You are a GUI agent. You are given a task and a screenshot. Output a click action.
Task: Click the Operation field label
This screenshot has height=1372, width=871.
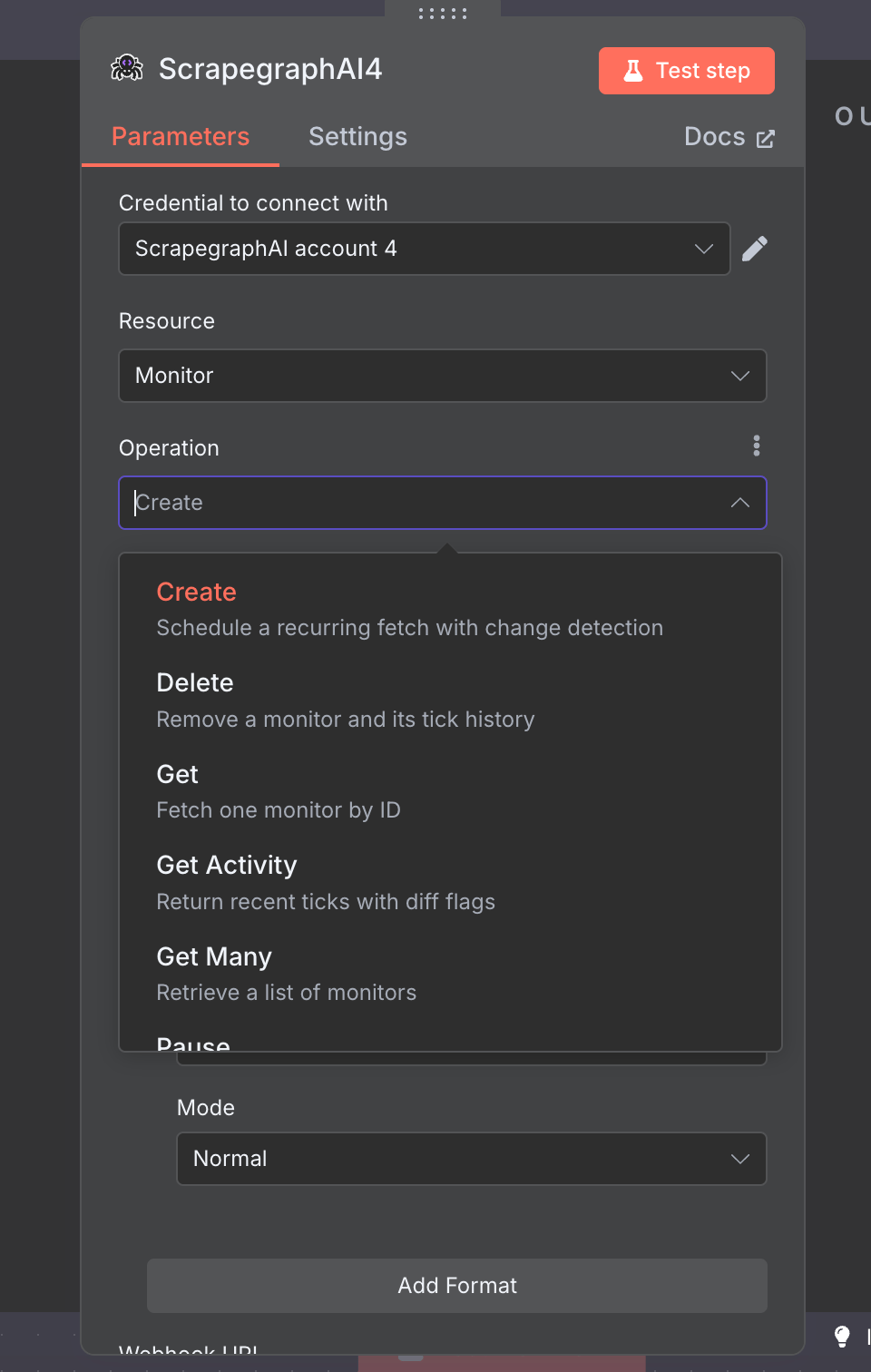coord(169,448)
